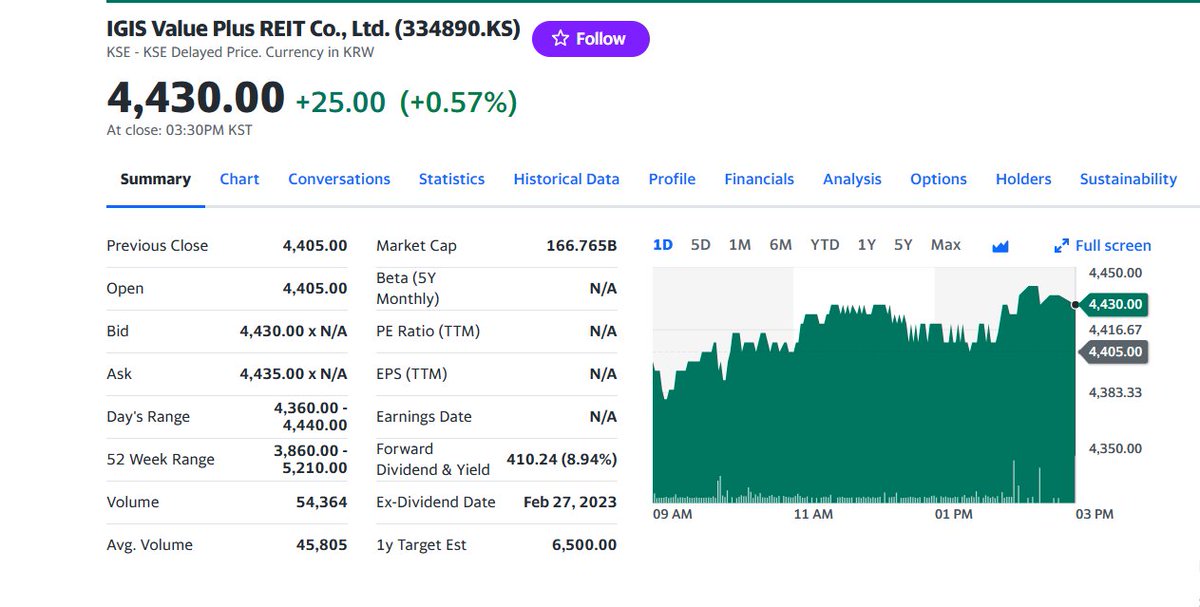The width and height of the screenshot is (1200, 607).
Task: Click the Forward Dividend & Yield value
Action: [561, 459]
